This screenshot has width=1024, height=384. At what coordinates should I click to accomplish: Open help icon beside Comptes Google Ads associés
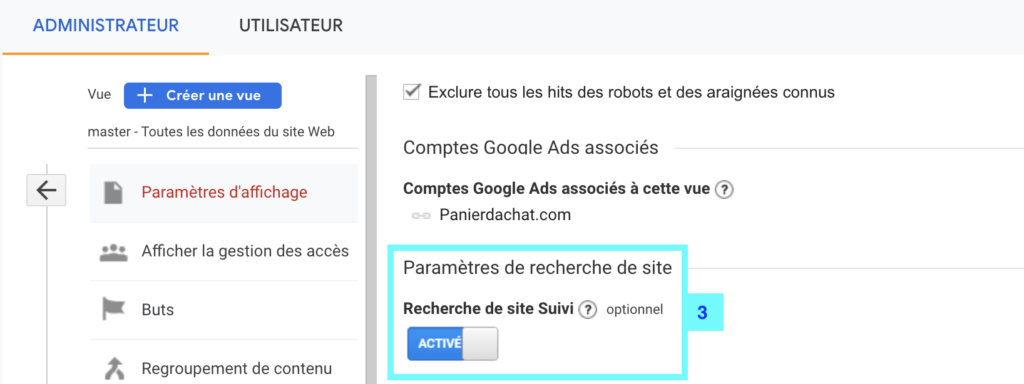724,190
